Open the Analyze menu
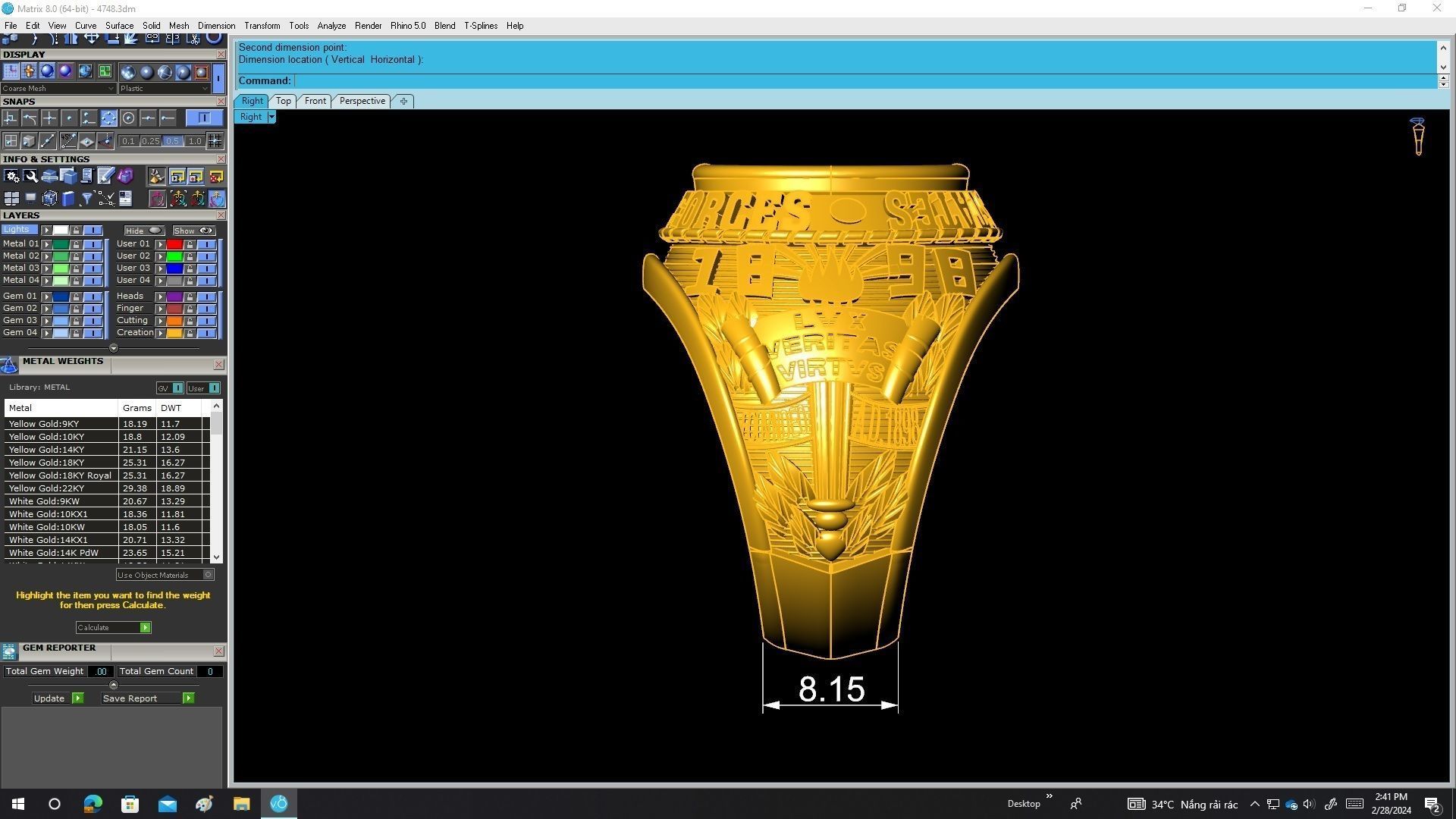Image resolution: width=1456 pixels, height=819 pixels. pos(331,26)
